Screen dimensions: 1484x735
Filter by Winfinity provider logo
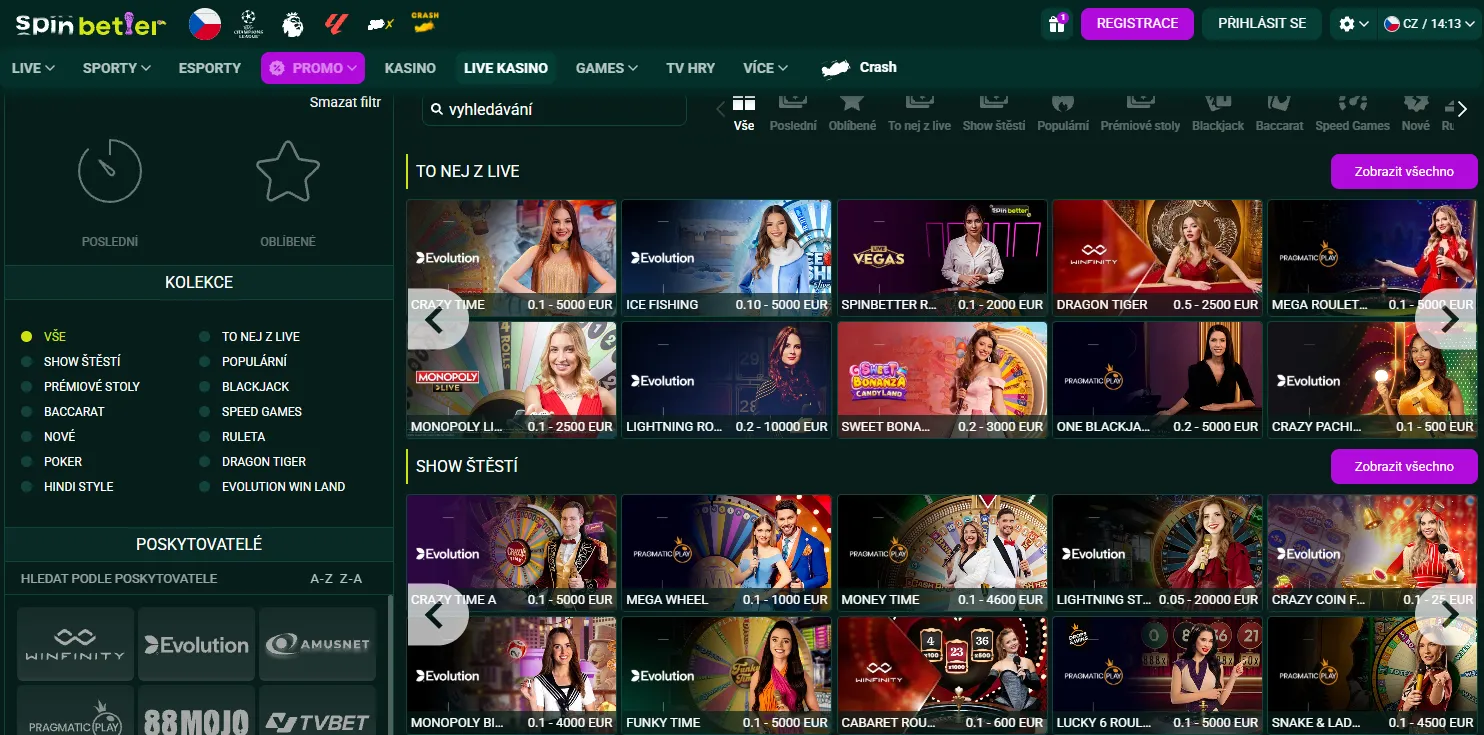tap(76, 644)
